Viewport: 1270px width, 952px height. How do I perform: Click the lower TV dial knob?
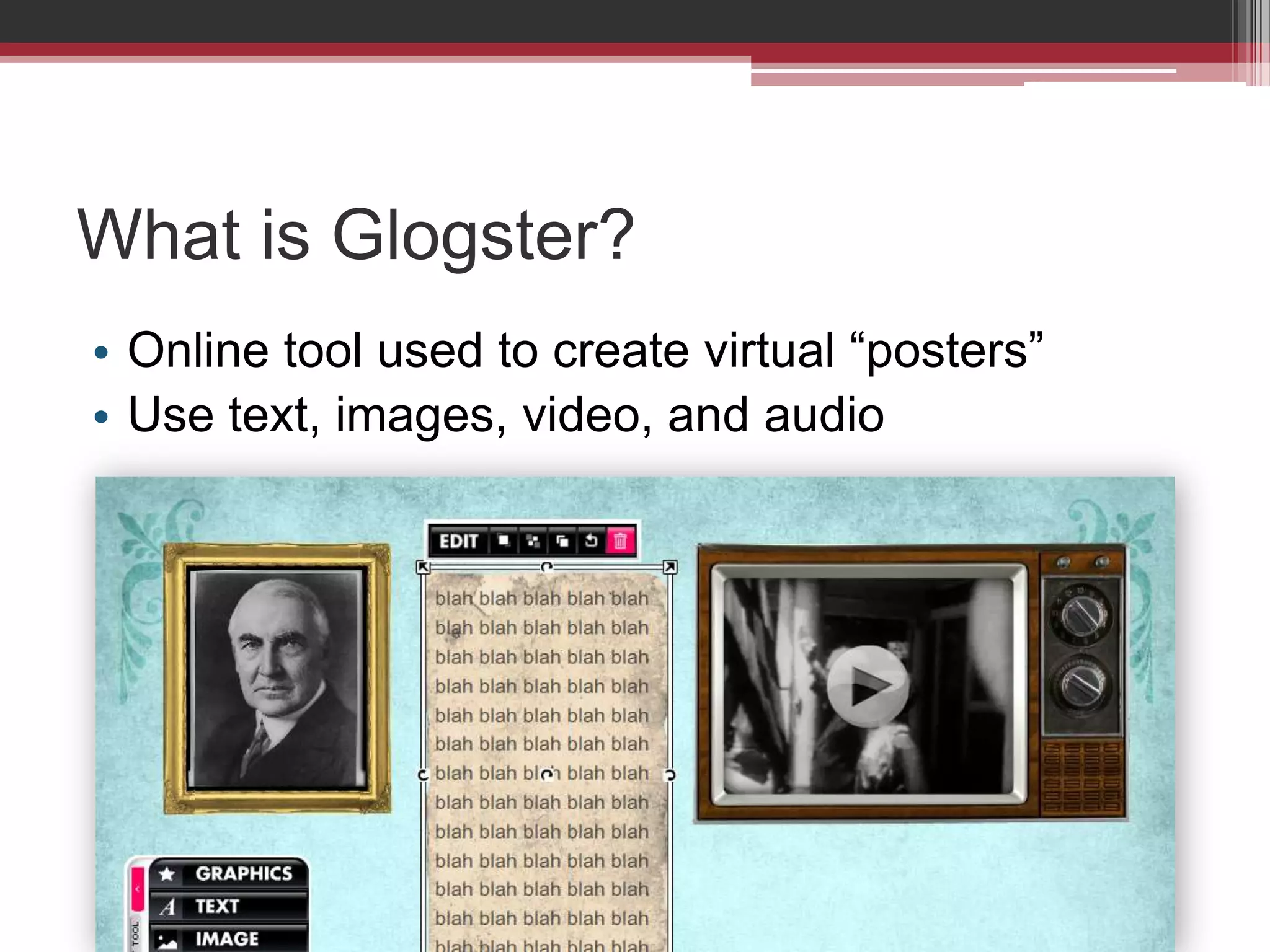(1083, 685)
